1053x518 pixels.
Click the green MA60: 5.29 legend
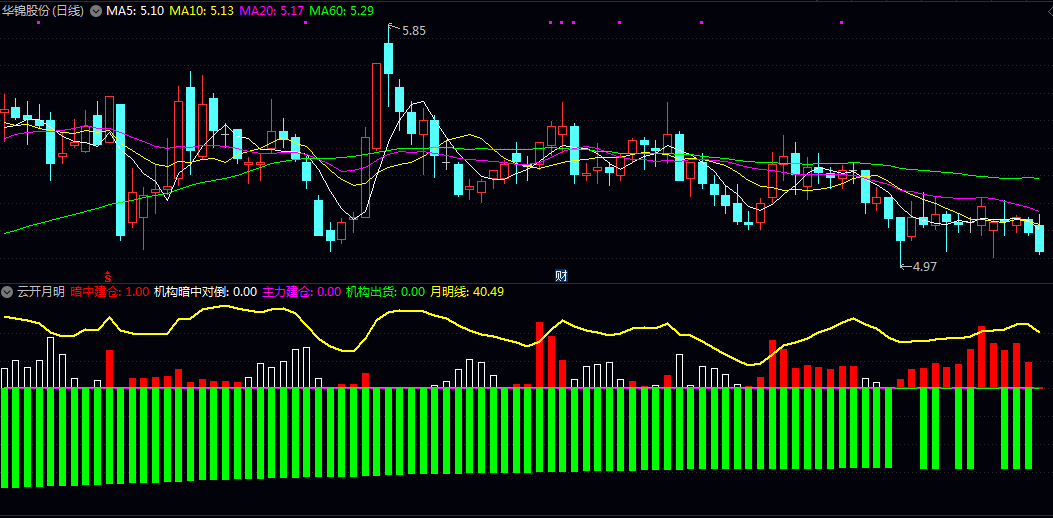tap(342, 11)
